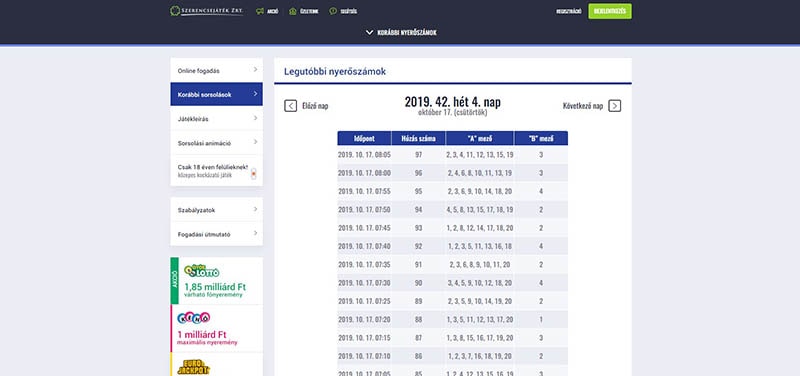Expand the Online fogadás menu chevron

click(x=256, y=70)
